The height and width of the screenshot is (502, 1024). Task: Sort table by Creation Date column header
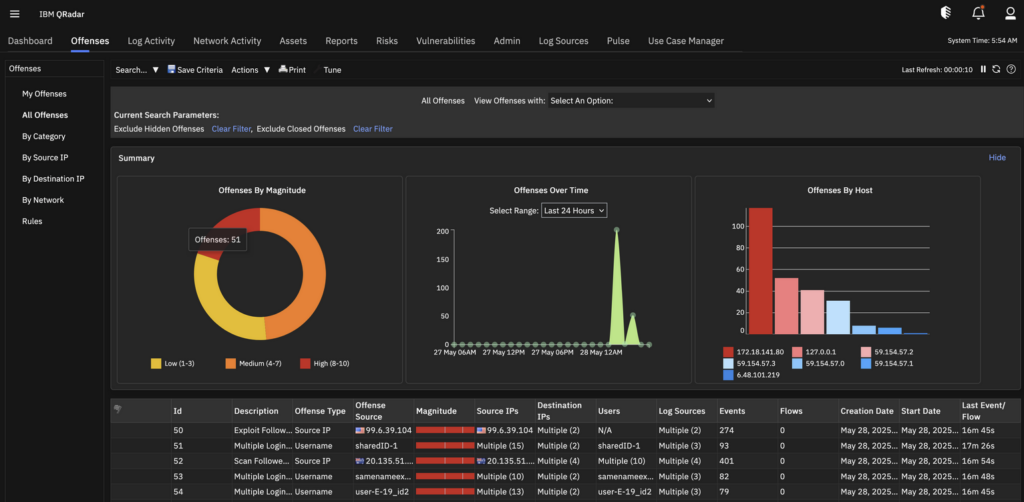pos(867,411)
